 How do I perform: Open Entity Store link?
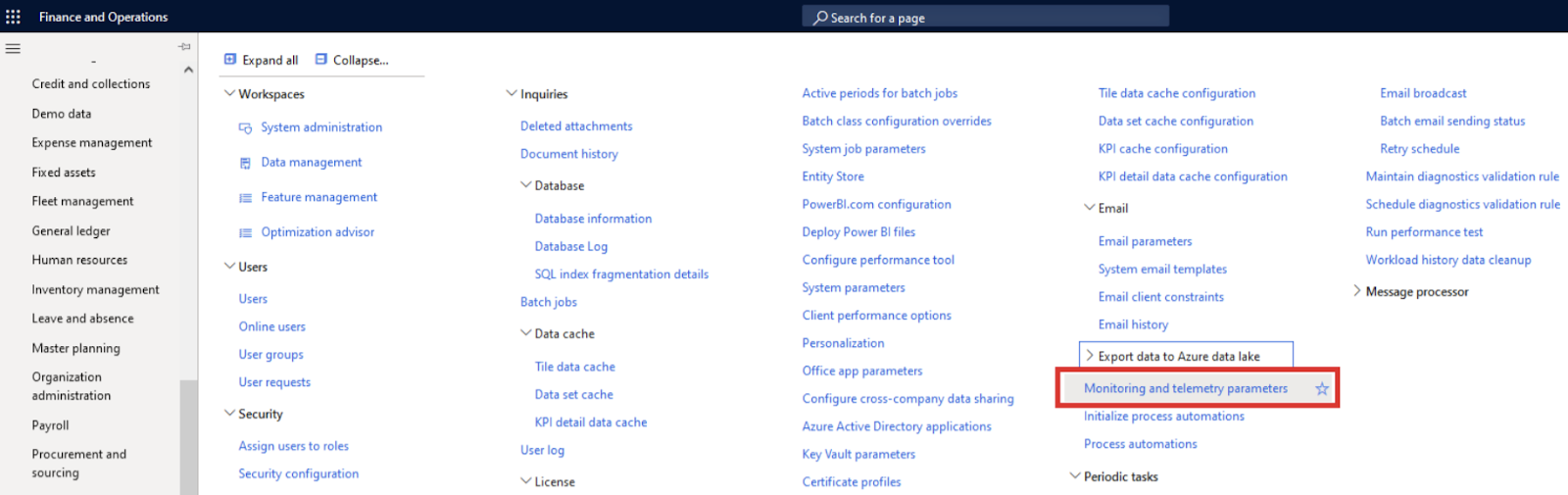tap(833, 176)
